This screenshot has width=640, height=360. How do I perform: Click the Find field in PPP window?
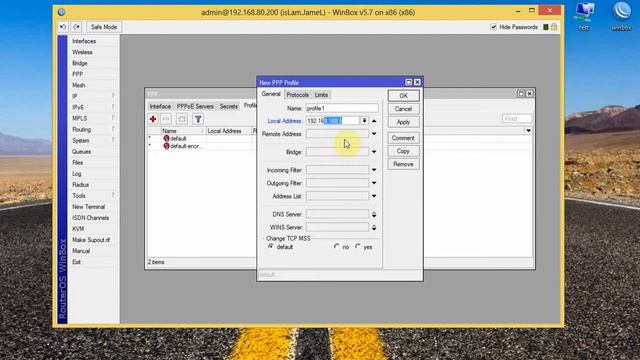(517, 118)
